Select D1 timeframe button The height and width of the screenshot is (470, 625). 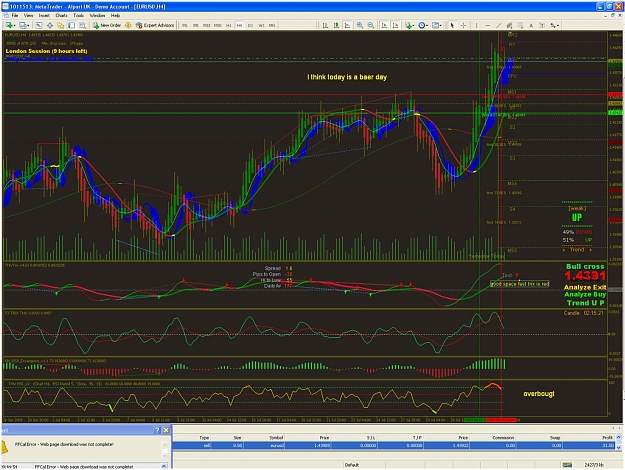pos(250,25)
